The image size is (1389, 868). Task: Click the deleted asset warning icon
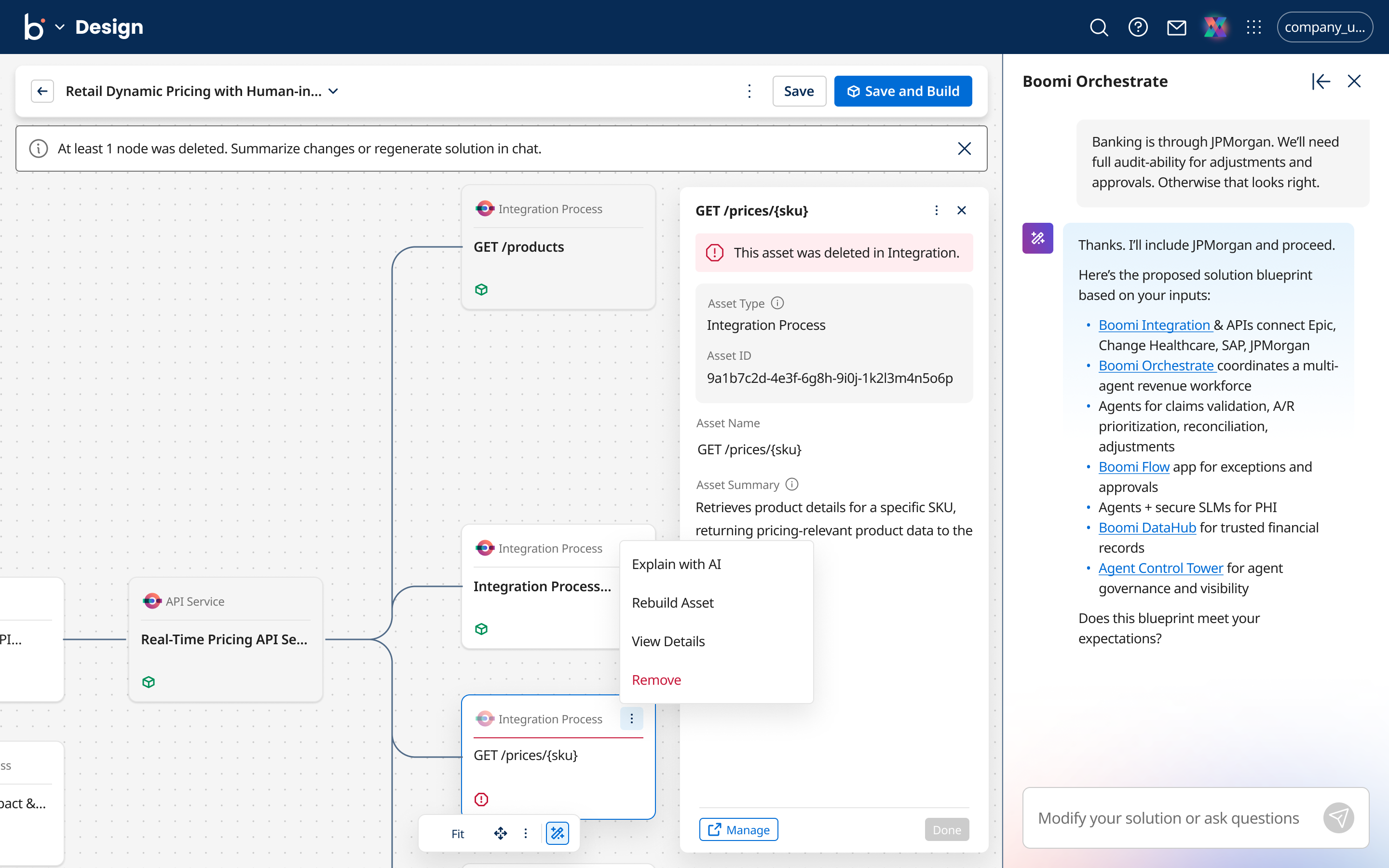(x=715, y=253)
